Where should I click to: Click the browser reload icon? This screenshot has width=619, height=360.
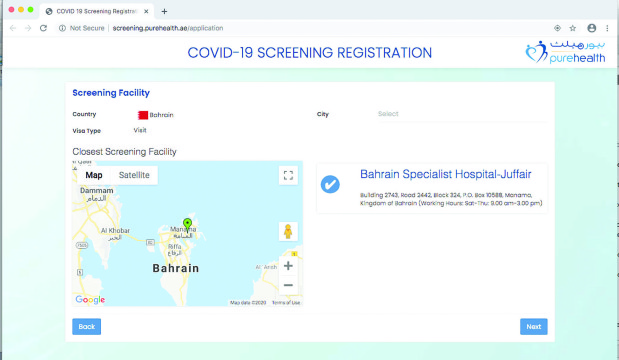pyautogui.click(x=43, y=28)
